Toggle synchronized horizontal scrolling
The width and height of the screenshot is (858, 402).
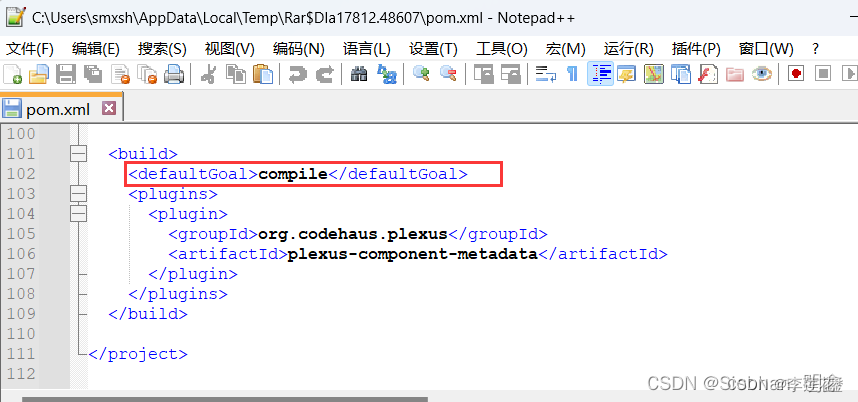click(x=511, y=74)
